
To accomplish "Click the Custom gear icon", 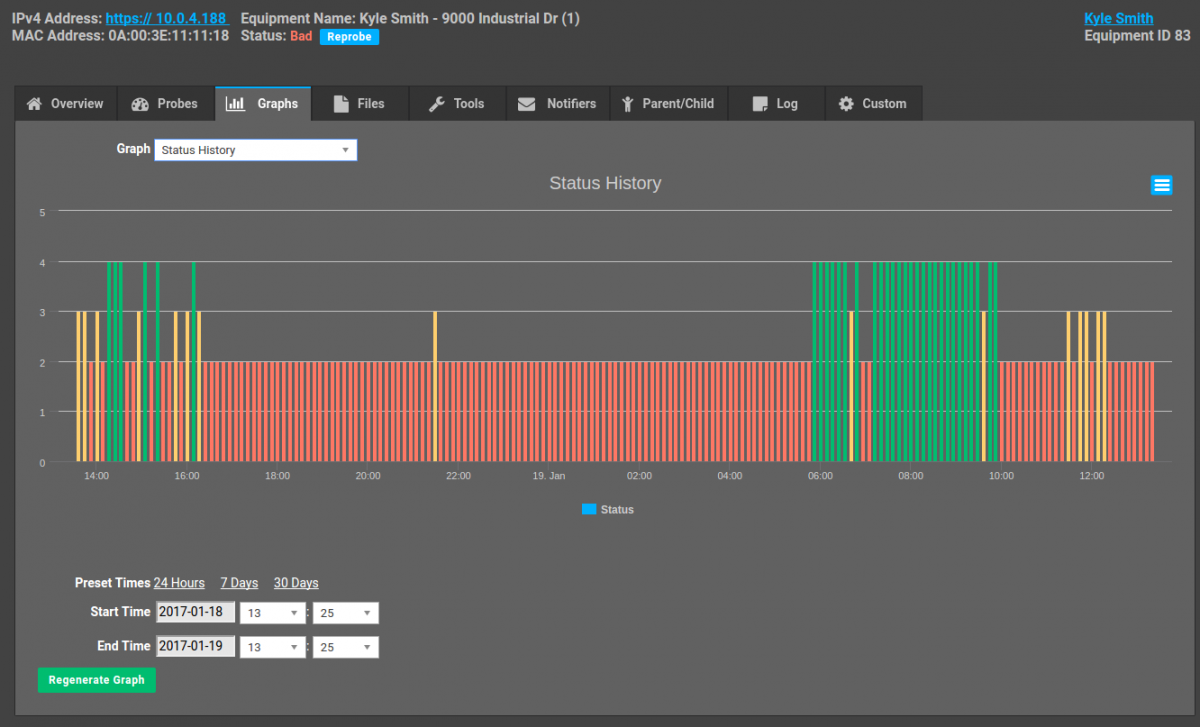I will pyautogui.click(x=848, y=103).
